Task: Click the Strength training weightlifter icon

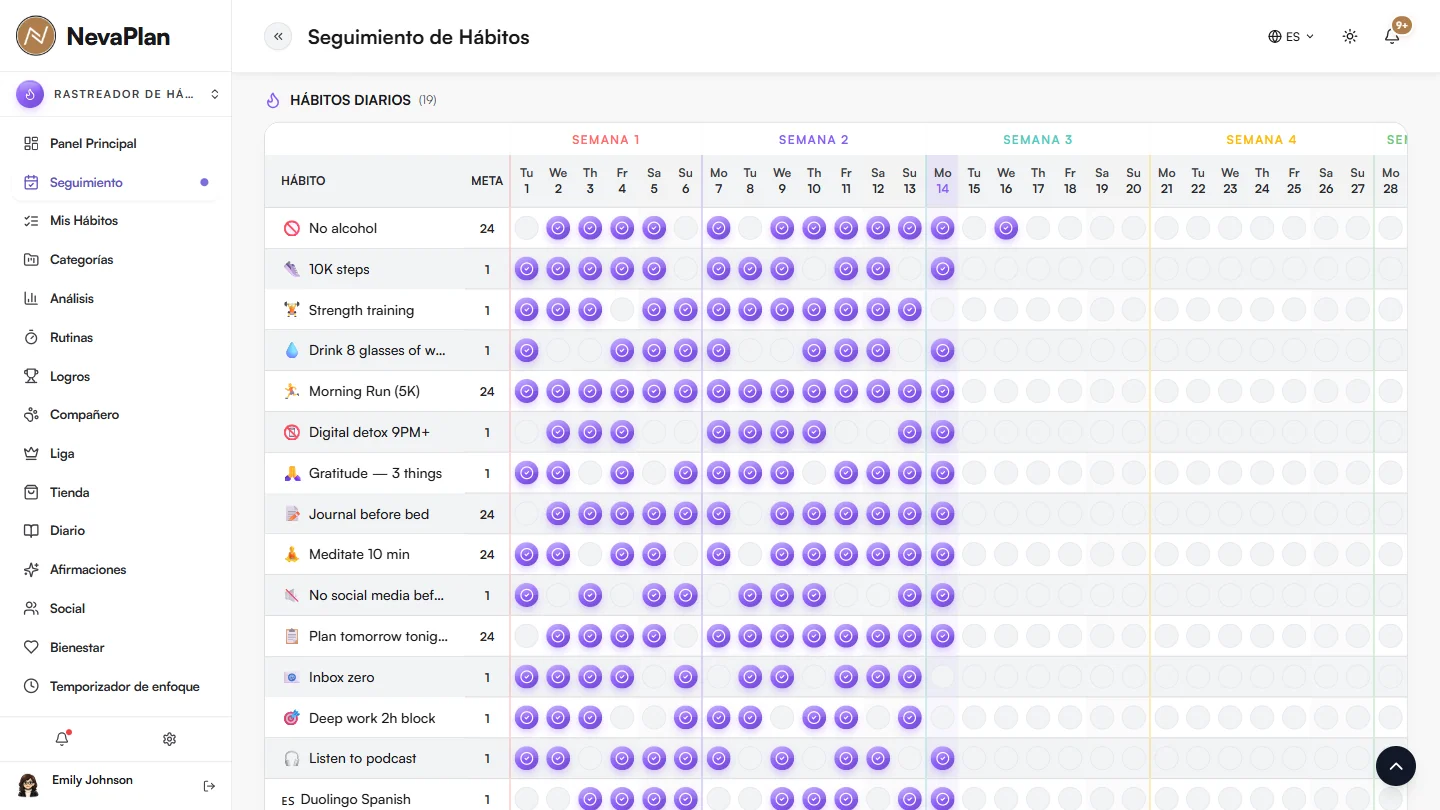Action: click(292, 310)
